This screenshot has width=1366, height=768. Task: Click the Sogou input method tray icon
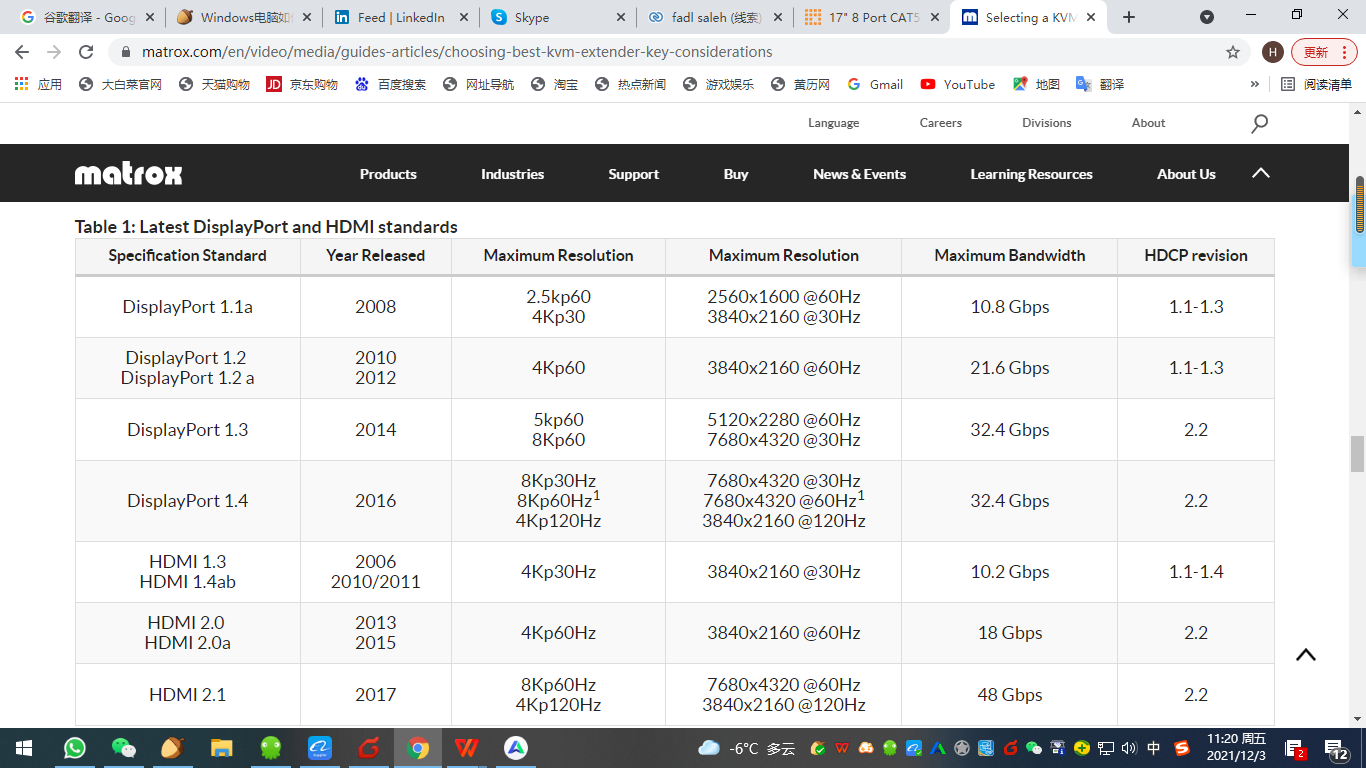[x=1182, y=748]
